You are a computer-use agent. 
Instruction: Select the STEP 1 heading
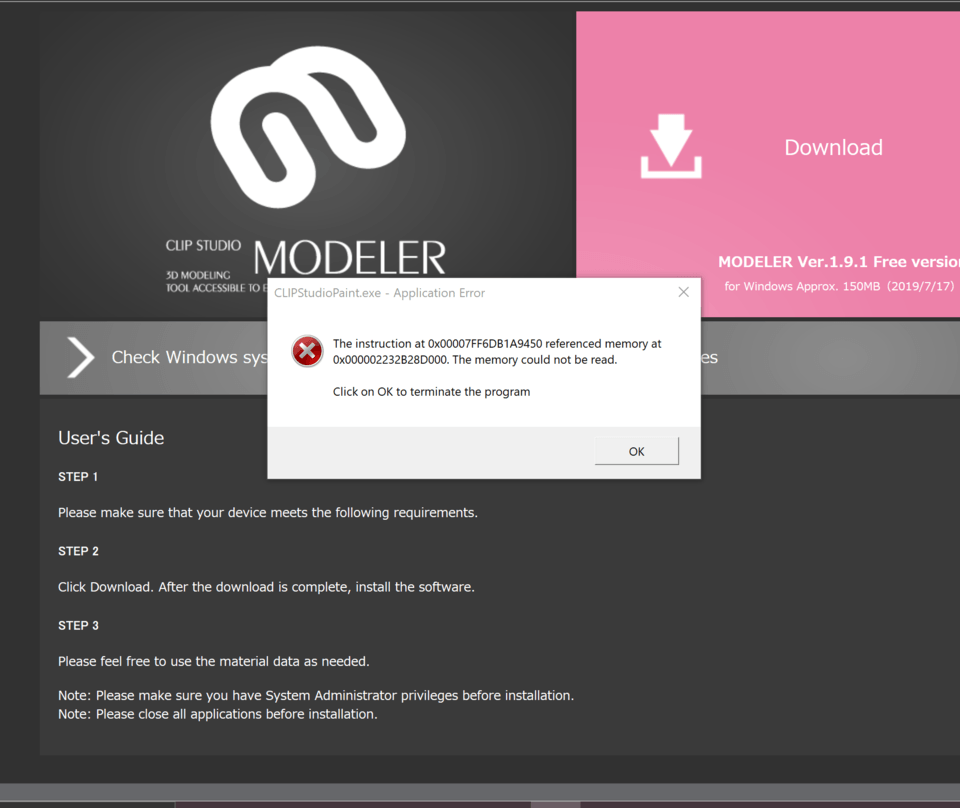click(78, 477)
